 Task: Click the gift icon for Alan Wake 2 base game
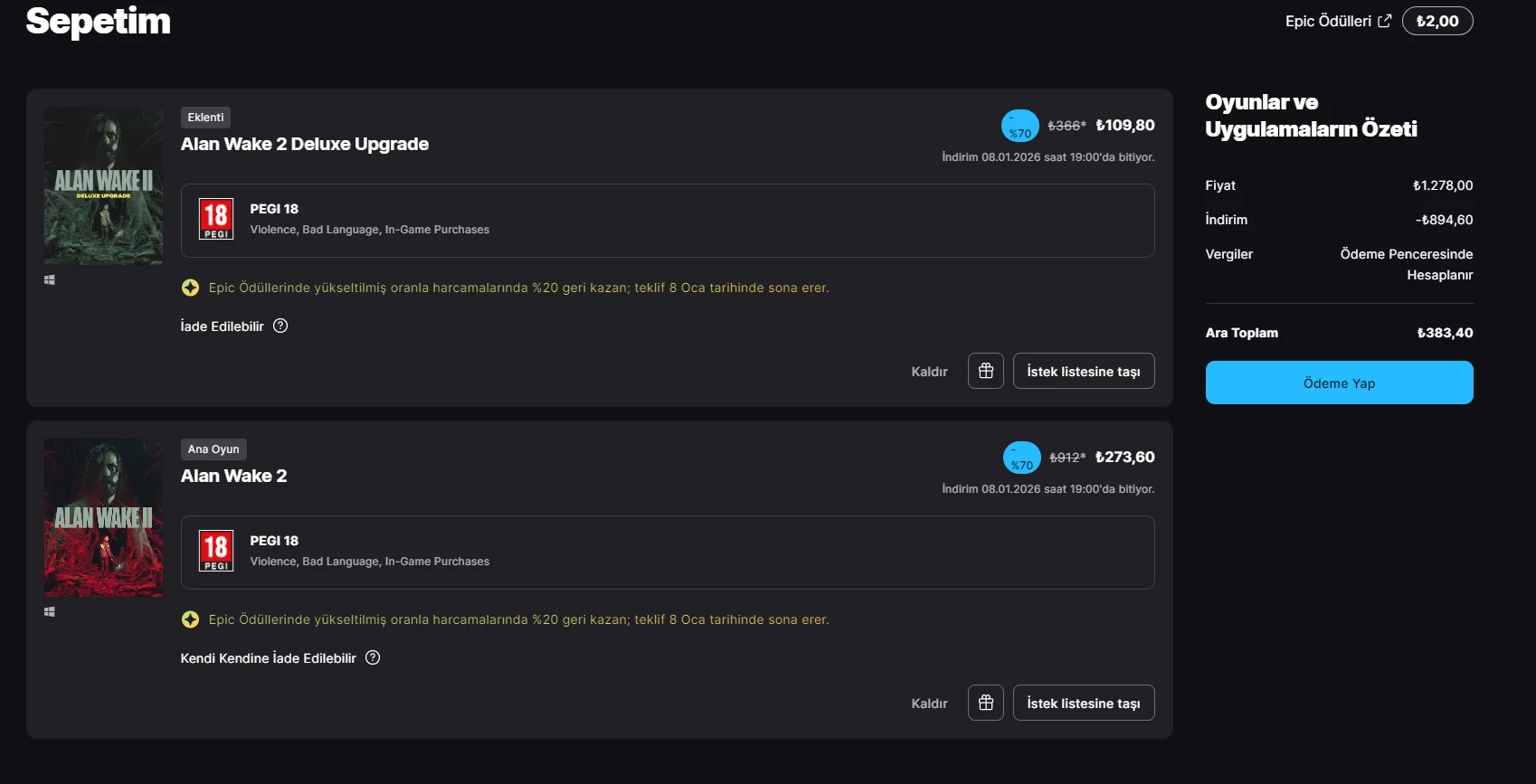[986, 703]
